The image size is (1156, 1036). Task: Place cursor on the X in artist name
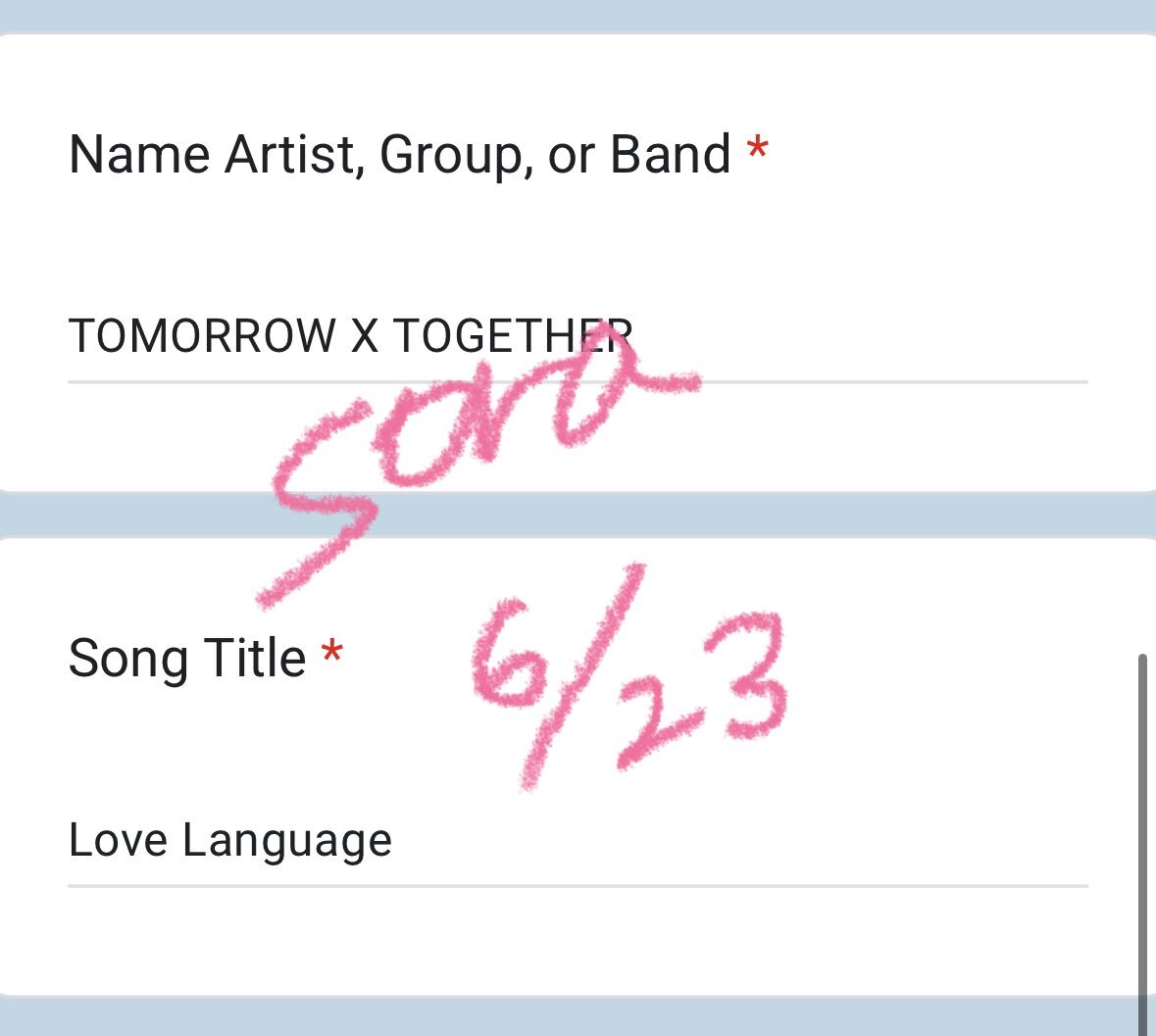tap(364, 336)
